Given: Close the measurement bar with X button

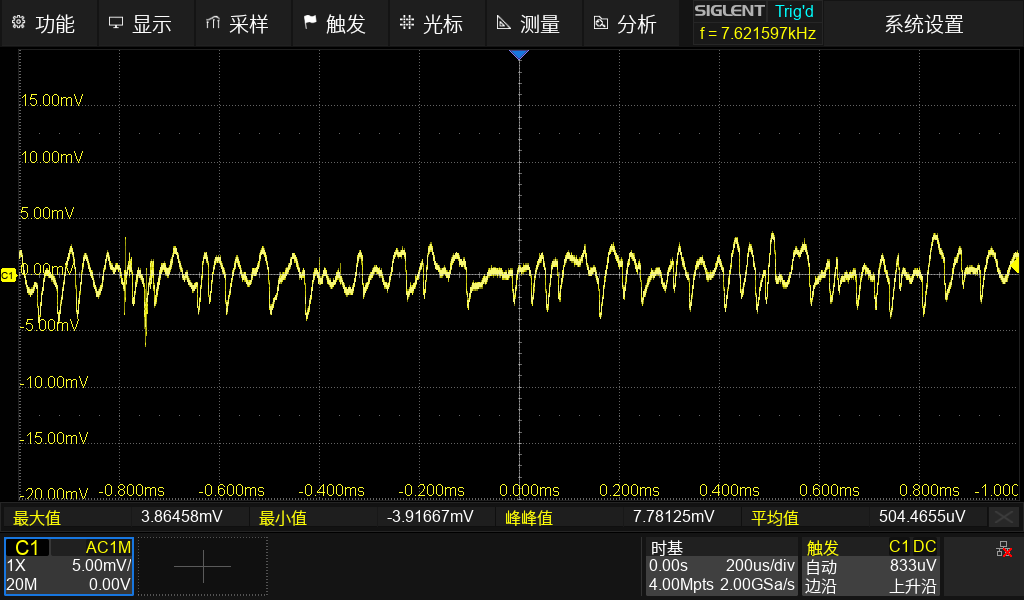Looking at the screenshot, I should pos(1004,517).
